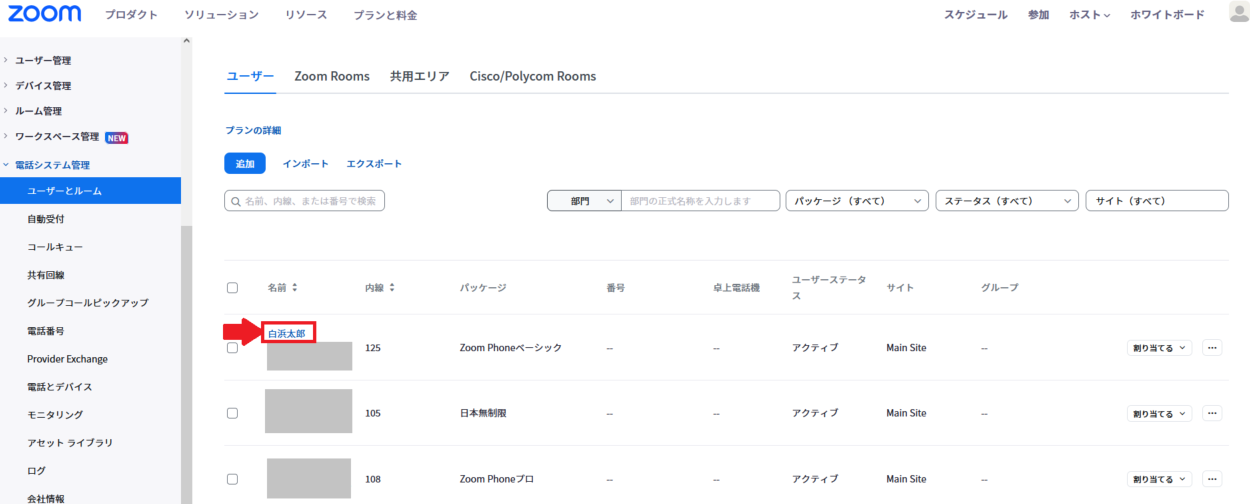Switch to the Zoom Rooms tab
1250x504 pixels.
[x=332, y=76]
